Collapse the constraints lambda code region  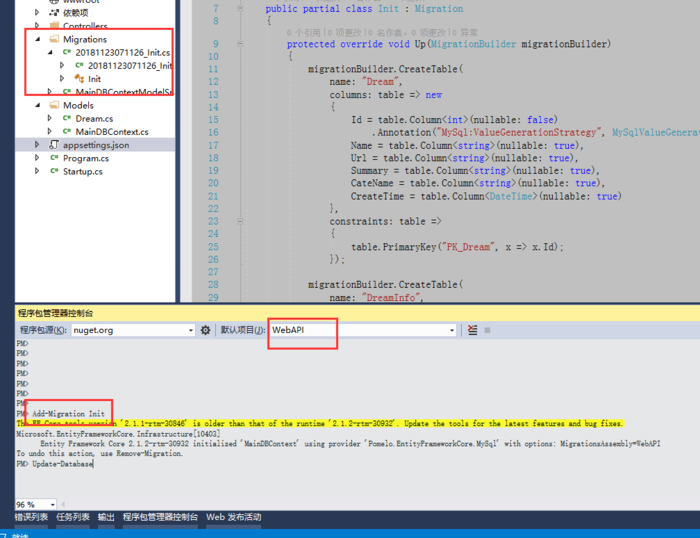[x=240, y=221]
